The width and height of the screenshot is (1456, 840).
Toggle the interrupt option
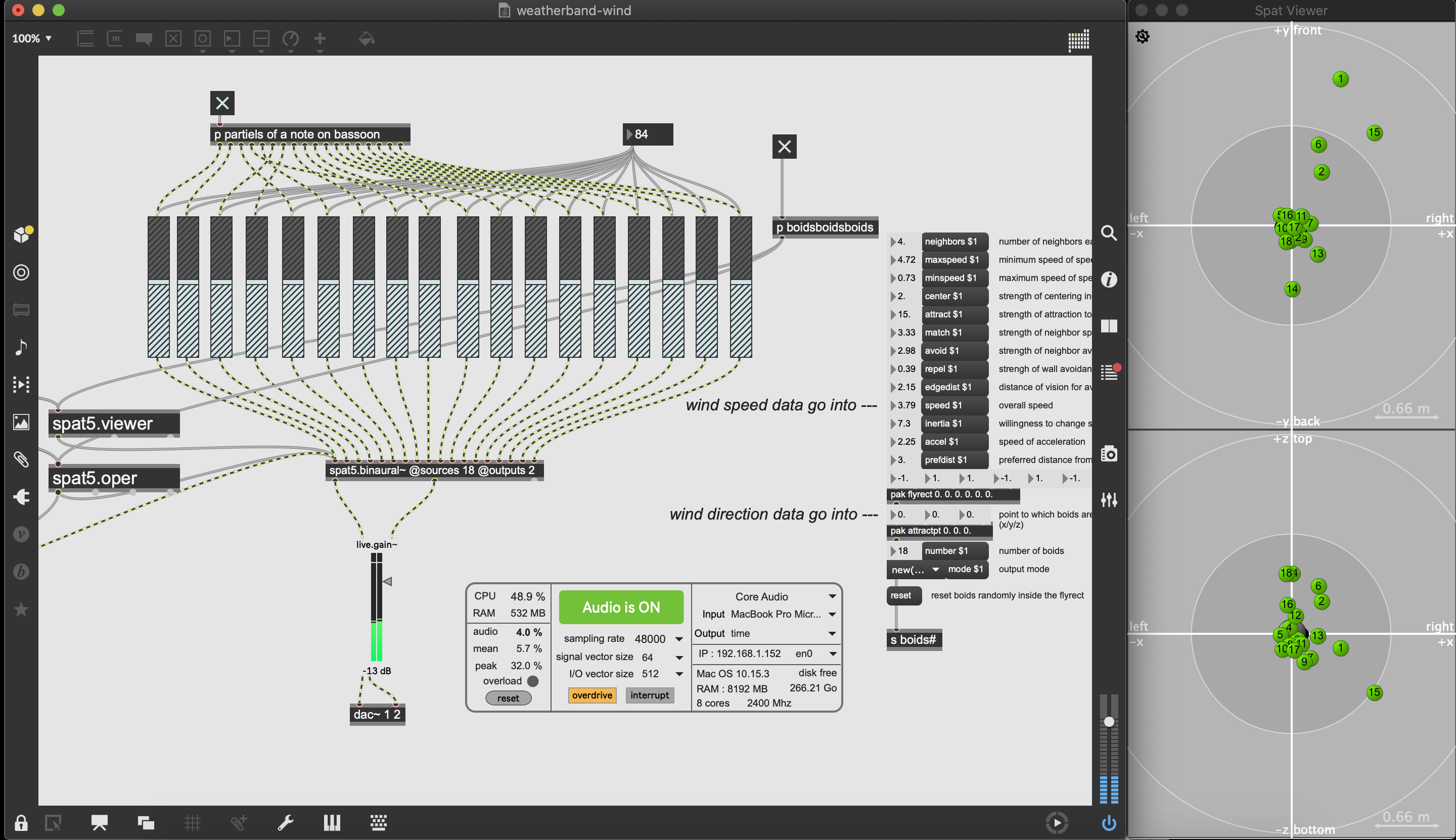[650, 695]
